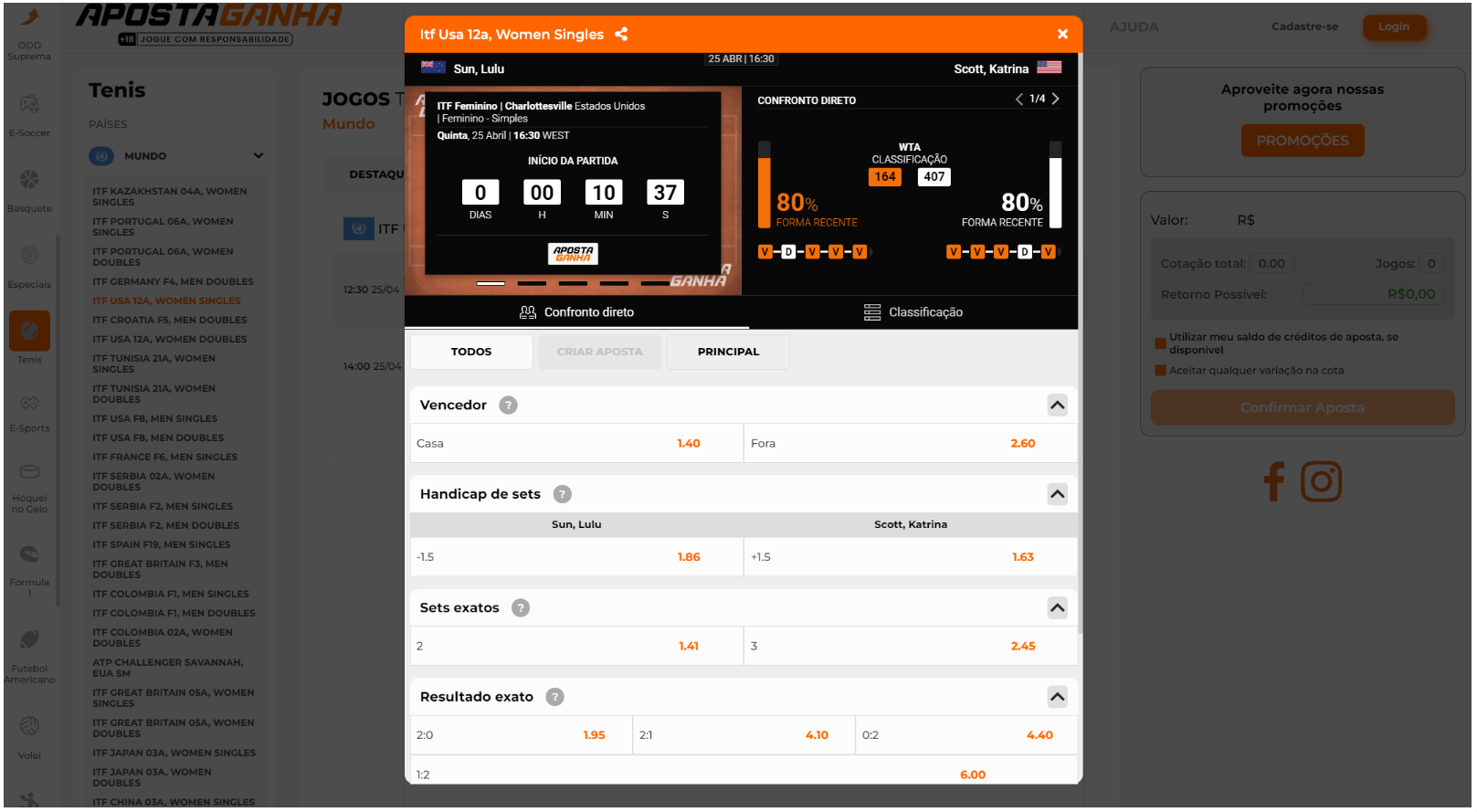The width and height of the screenshot is (1477, 812).
Task: Open Basquete sports section
Action: 29,190
